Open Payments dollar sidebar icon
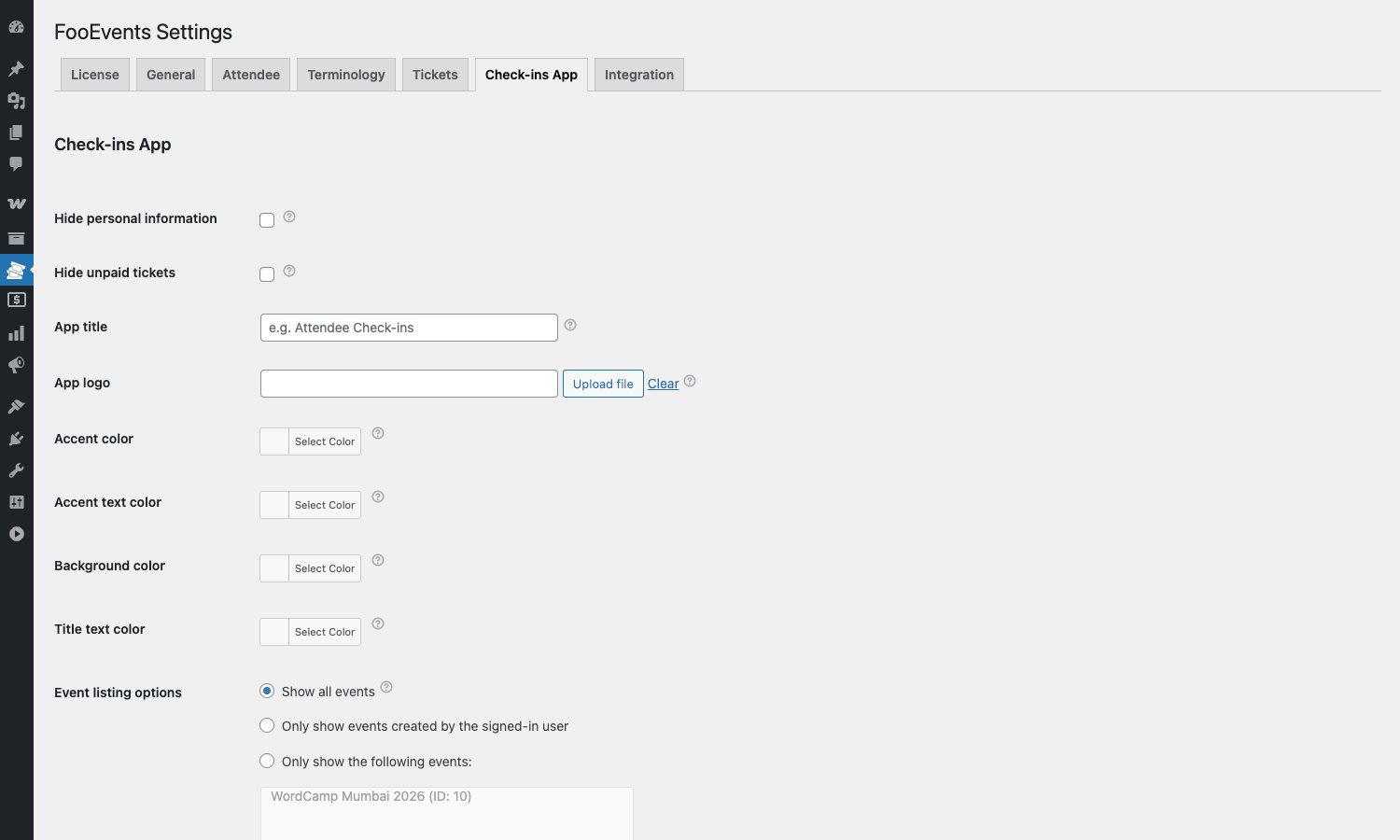 16,301
